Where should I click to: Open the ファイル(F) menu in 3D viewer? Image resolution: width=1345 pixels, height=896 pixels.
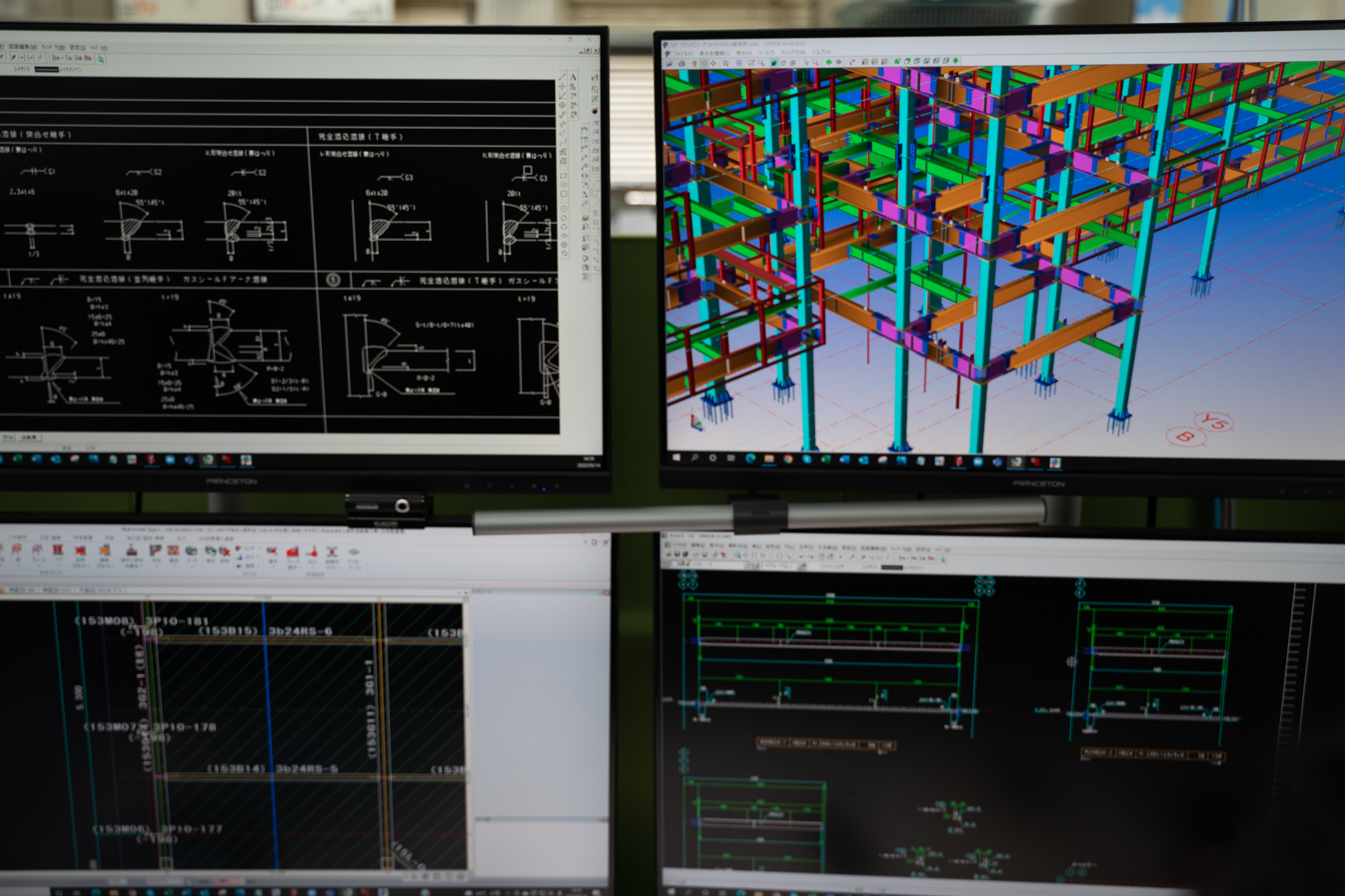click(x=683, y=53)
